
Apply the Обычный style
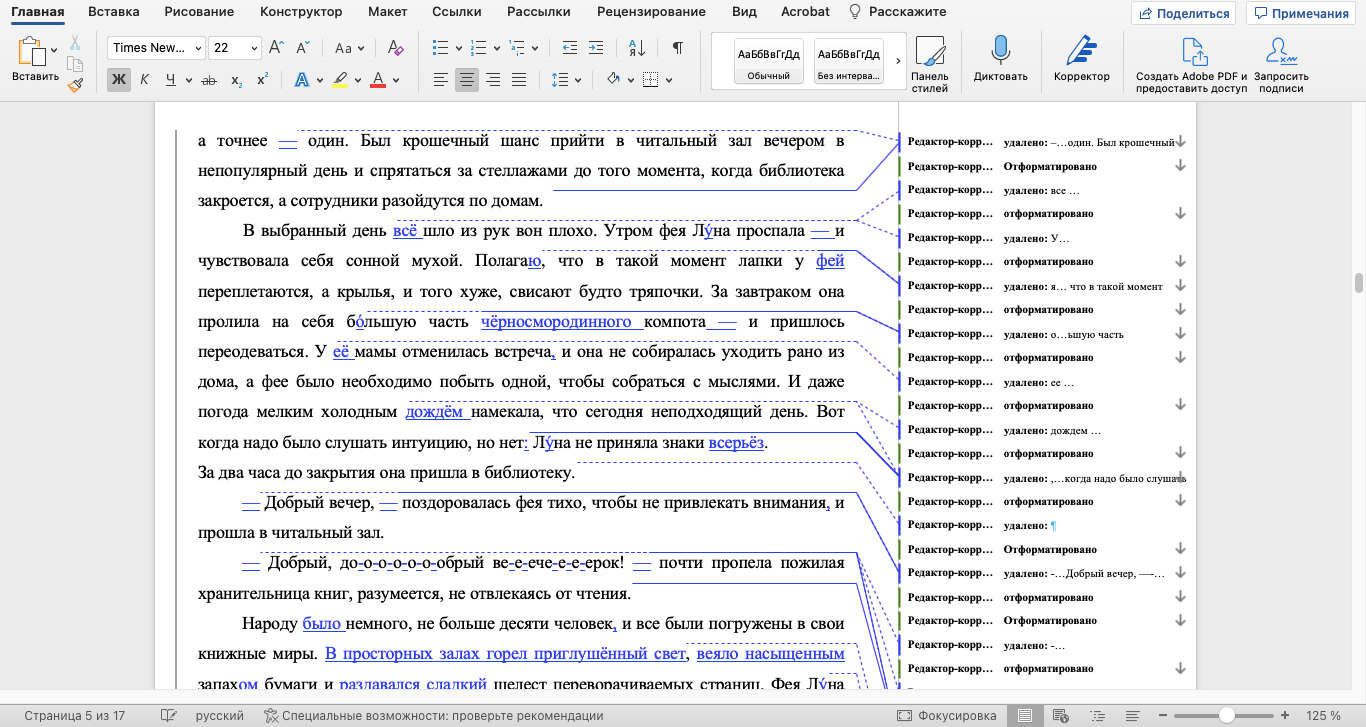click(x=768, y=62)
